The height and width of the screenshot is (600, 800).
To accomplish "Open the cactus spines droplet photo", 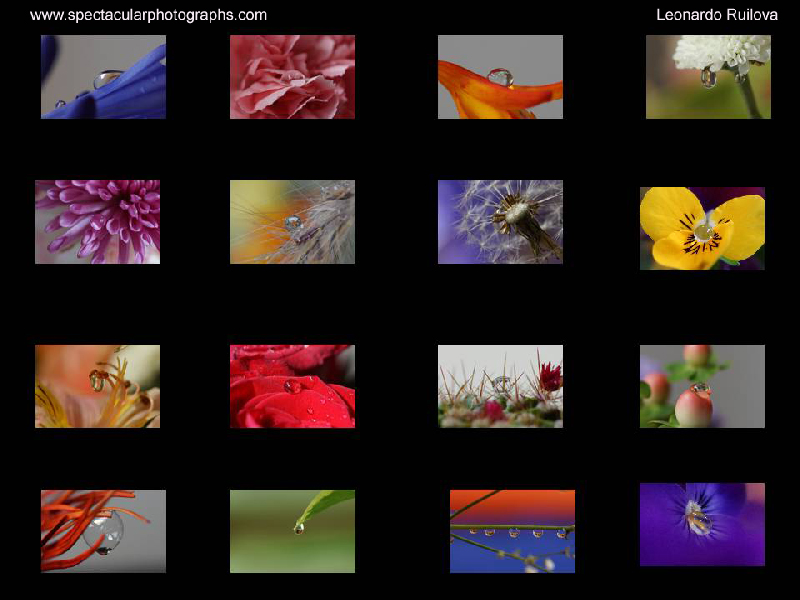I will (500, 386).
